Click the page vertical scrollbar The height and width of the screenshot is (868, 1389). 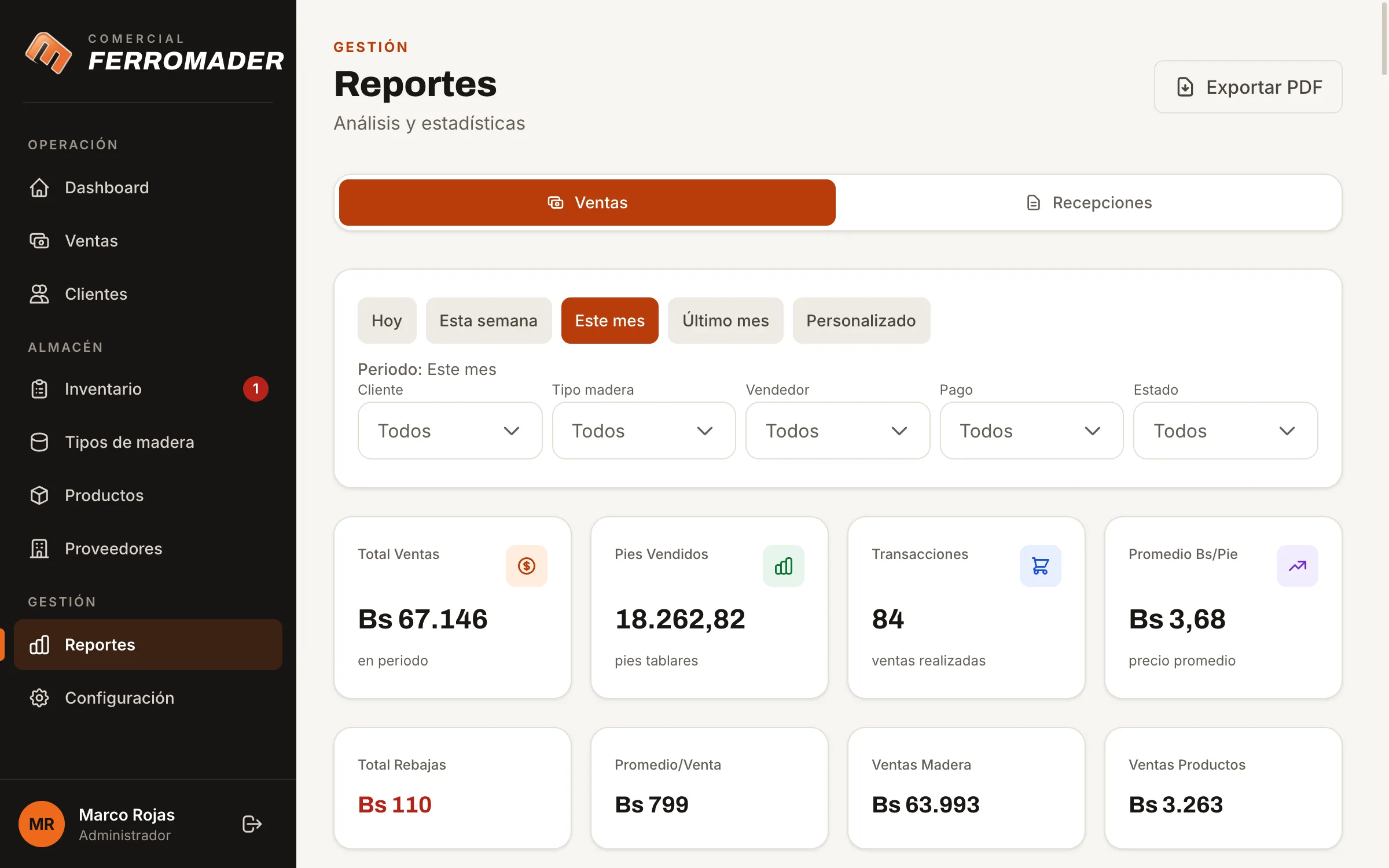(1384, 38)
